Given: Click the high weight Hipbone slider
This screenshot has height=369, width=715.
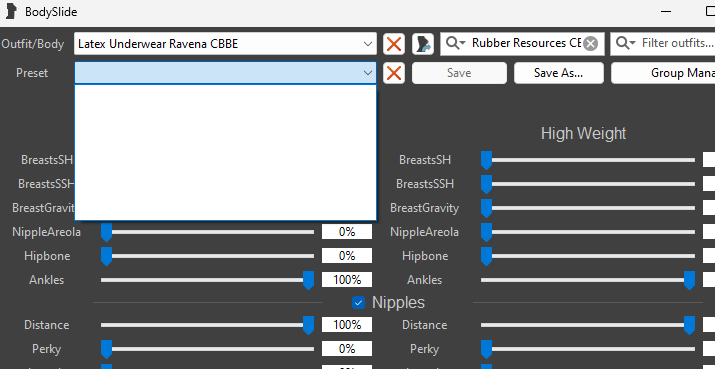Looking at the screenshot, I should click(x=588, y=256).
